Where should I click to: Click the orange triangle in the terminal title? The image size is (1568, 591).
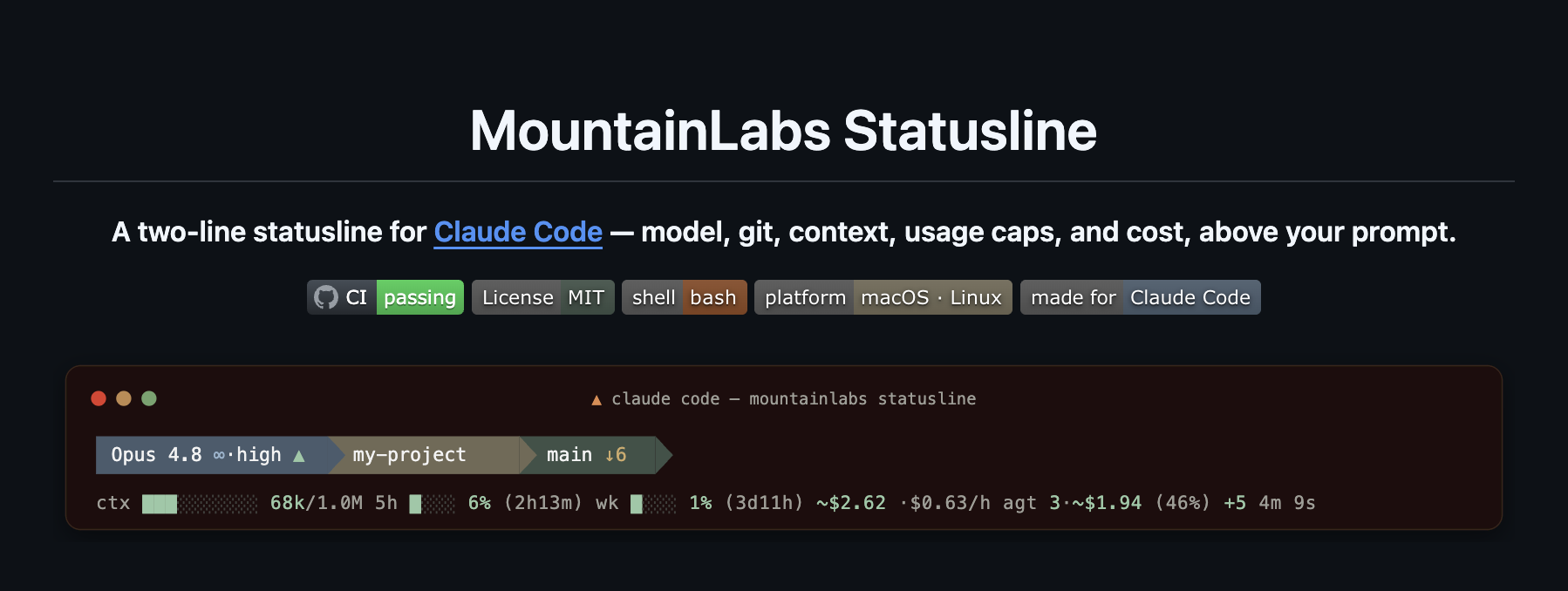click(x=597, y=399)
